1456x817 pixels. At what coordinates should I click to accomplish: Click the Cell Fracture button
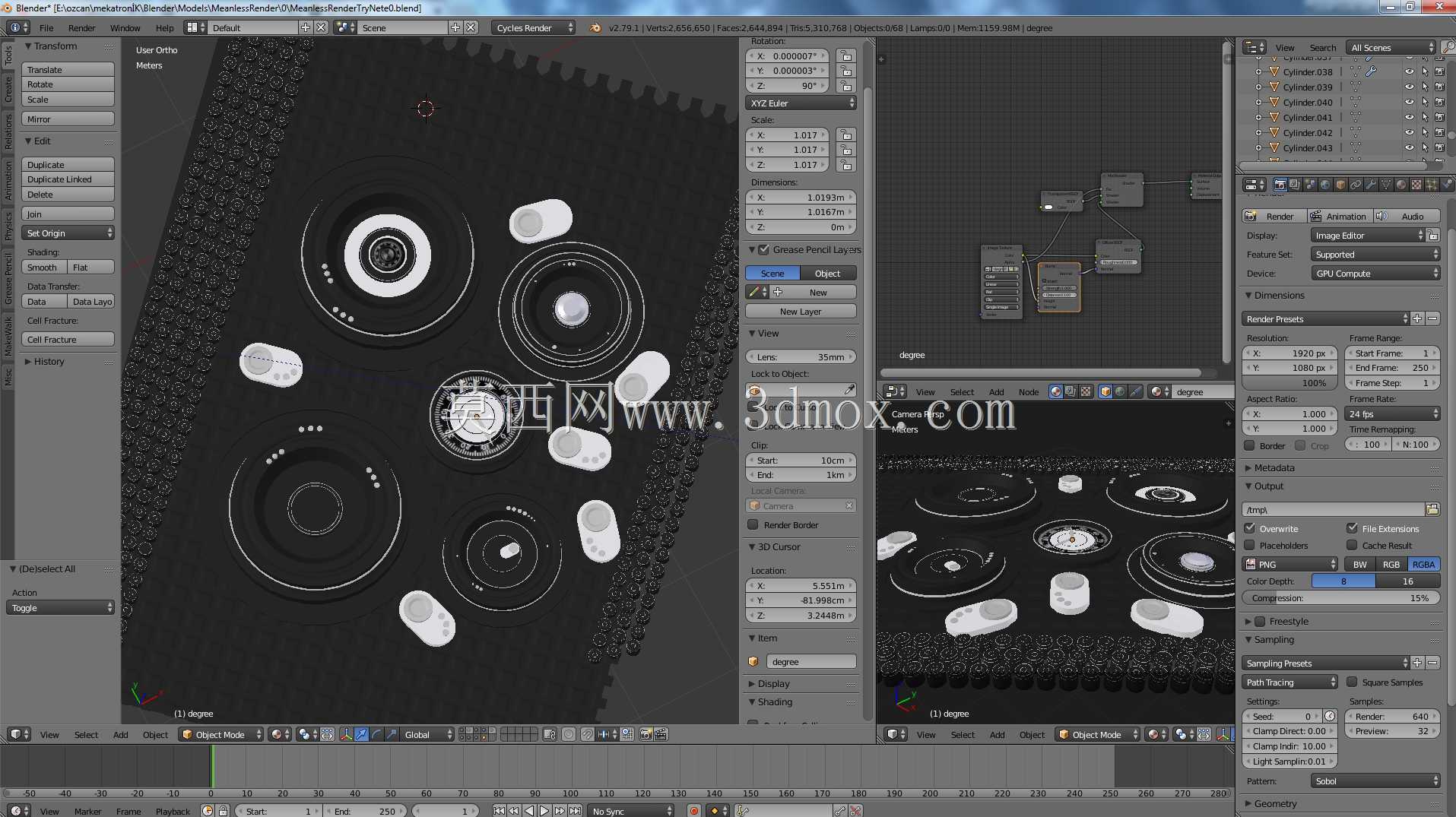[x=68, y=340]
